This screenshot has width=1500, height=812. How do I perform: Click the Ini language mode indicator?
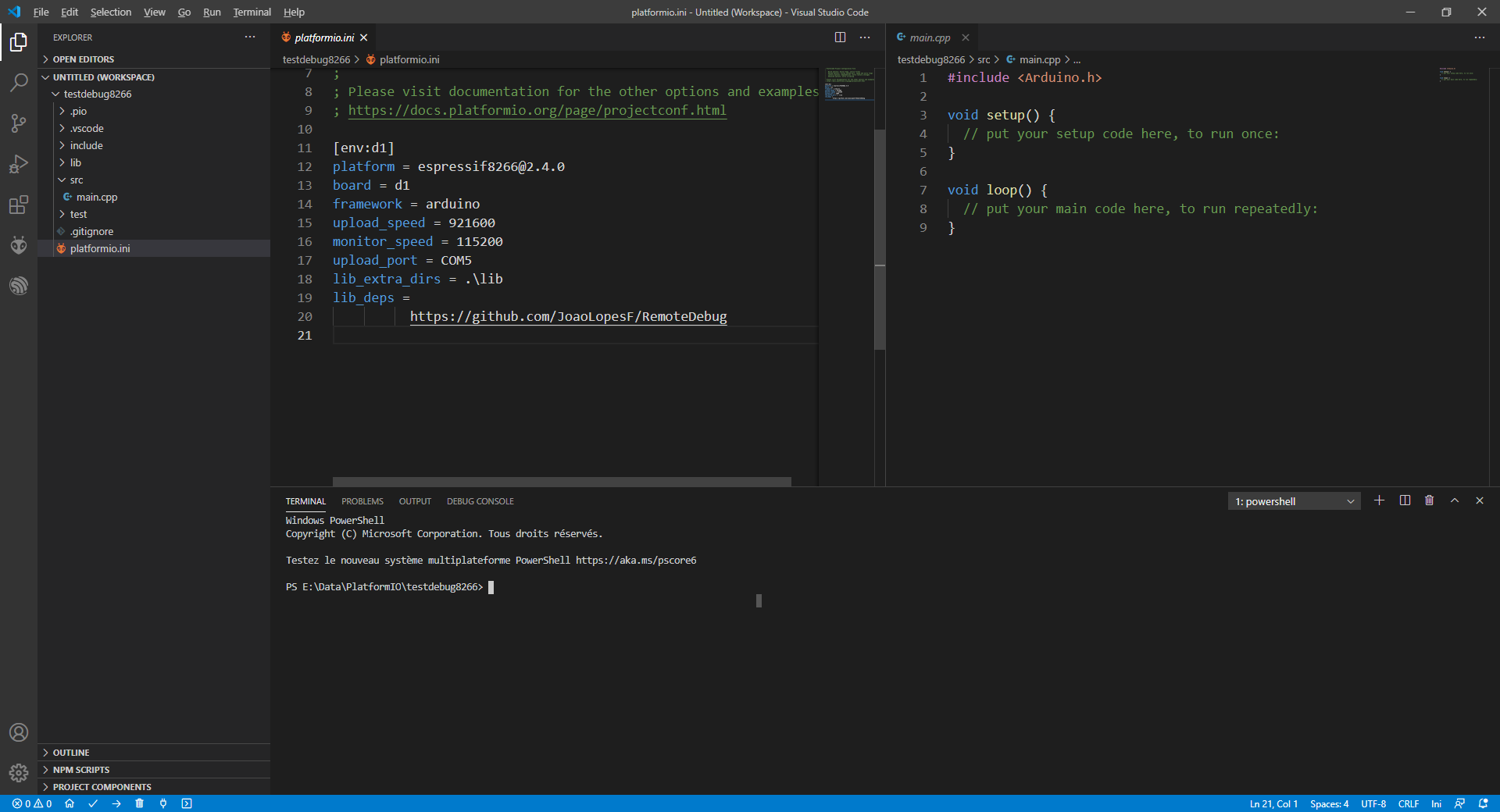[1436, 803]
